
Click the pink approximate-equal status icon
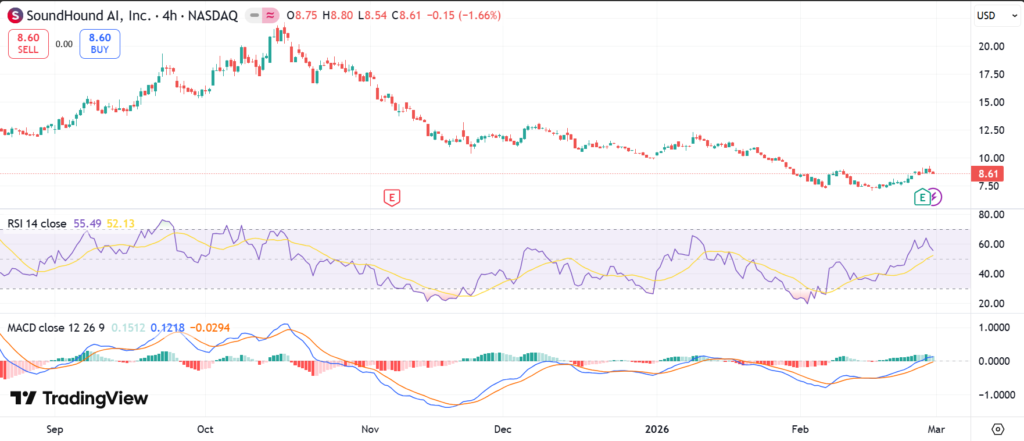(269, 16)
